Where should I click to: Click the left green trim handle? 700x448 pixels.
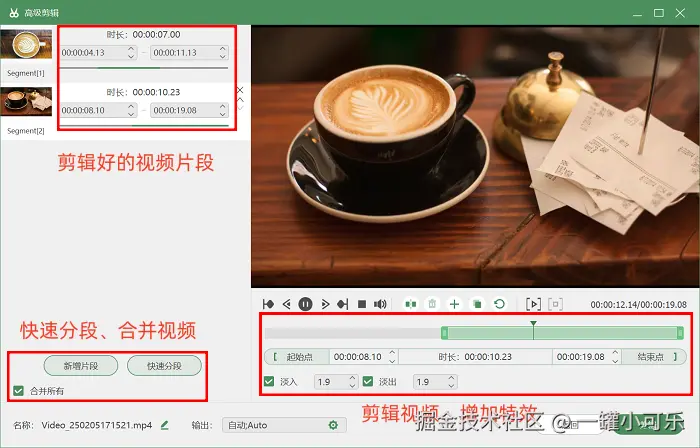click(444, 333)
